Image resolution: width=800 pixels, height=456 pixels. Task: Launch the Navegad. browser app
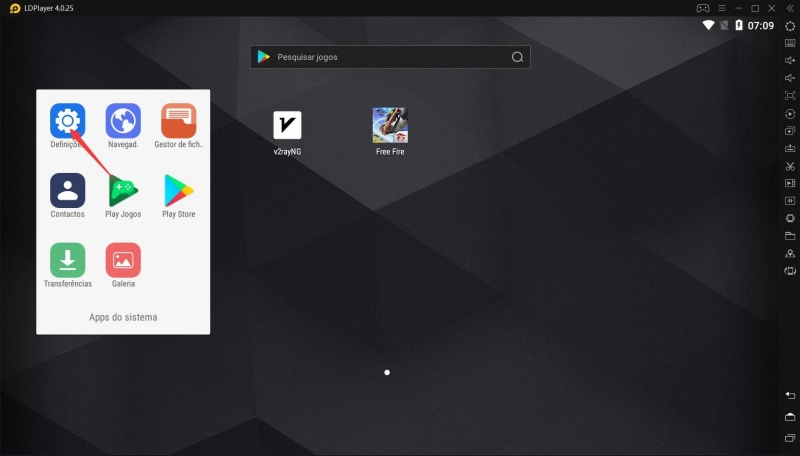point(123,121)
